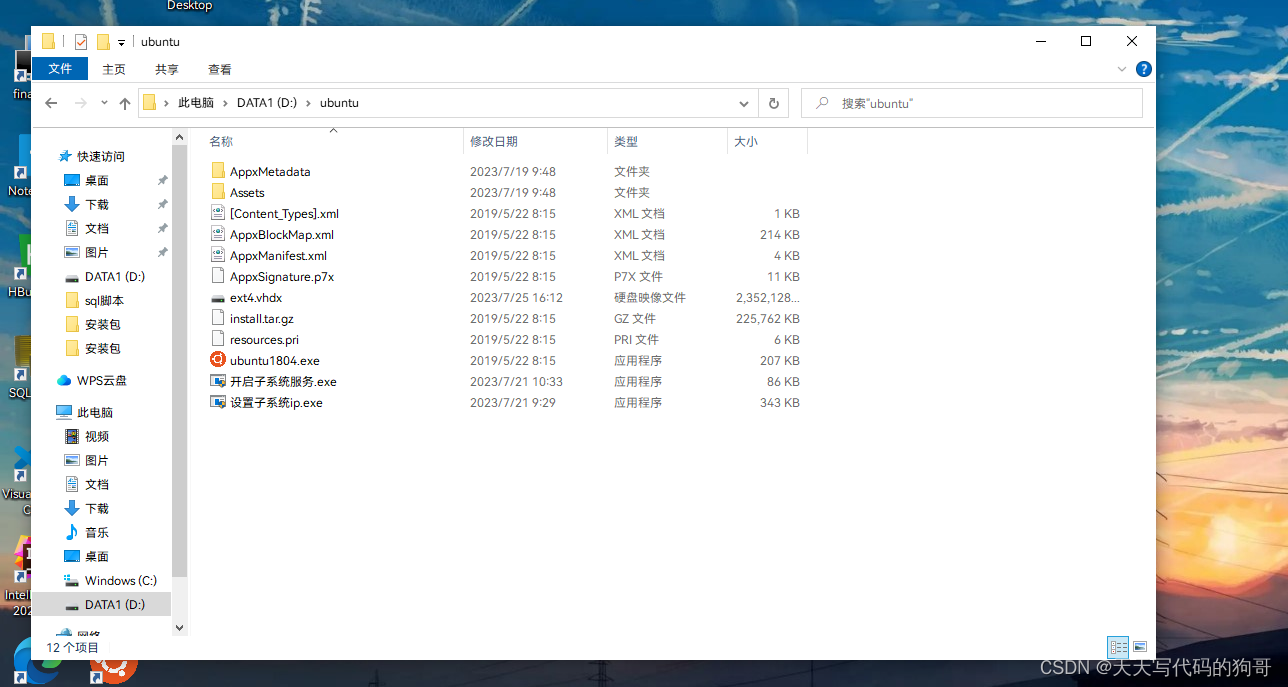Refresh the ubuntu folder view
Screen dimensions: 1288x687
click(773, 103)
